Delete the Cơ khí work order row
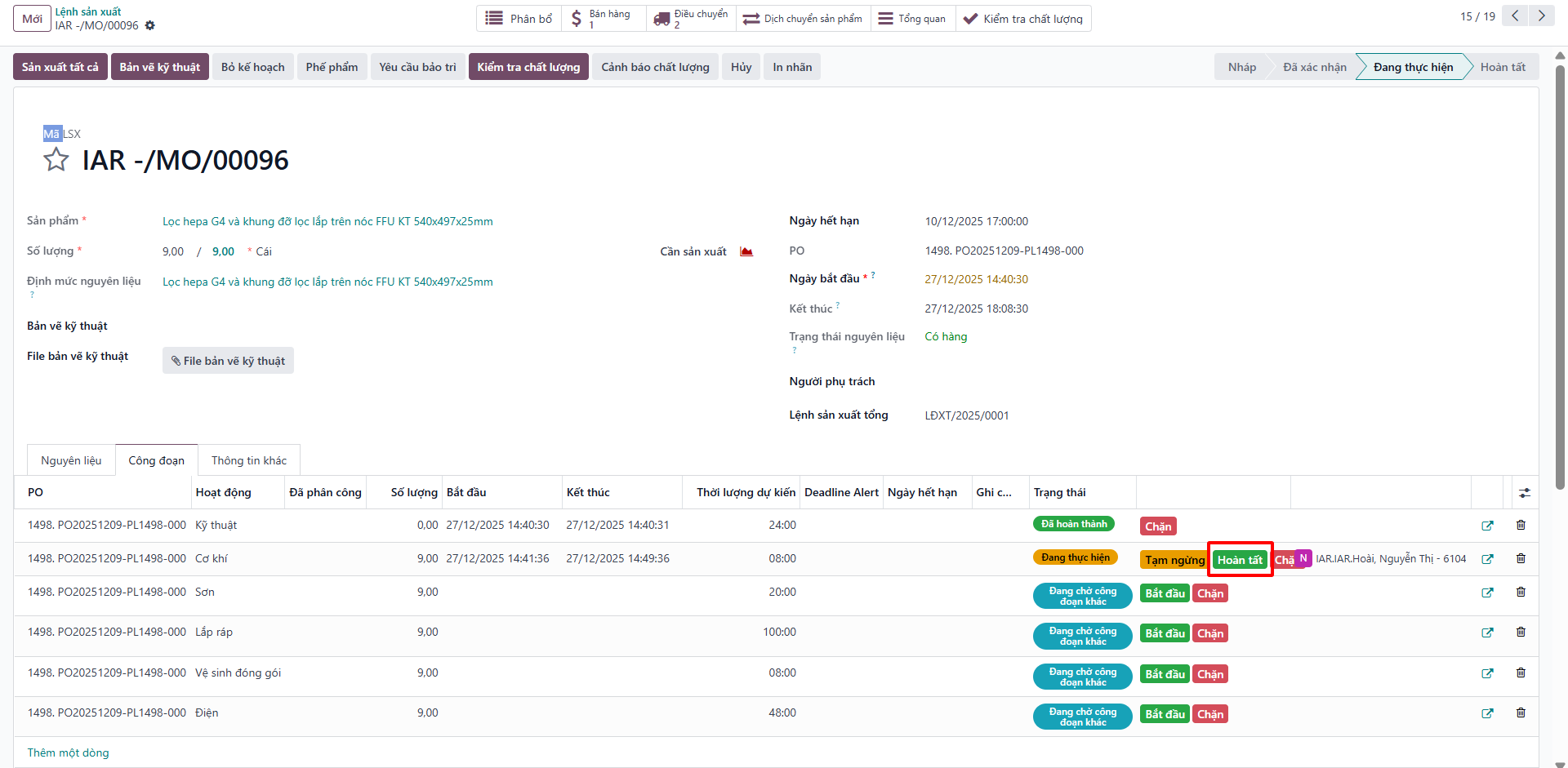 click(1521, 559)
